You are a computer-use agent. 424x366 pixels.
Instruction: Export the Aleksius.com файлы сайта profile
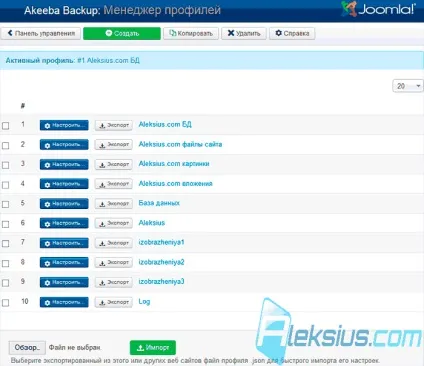point(114,145)
